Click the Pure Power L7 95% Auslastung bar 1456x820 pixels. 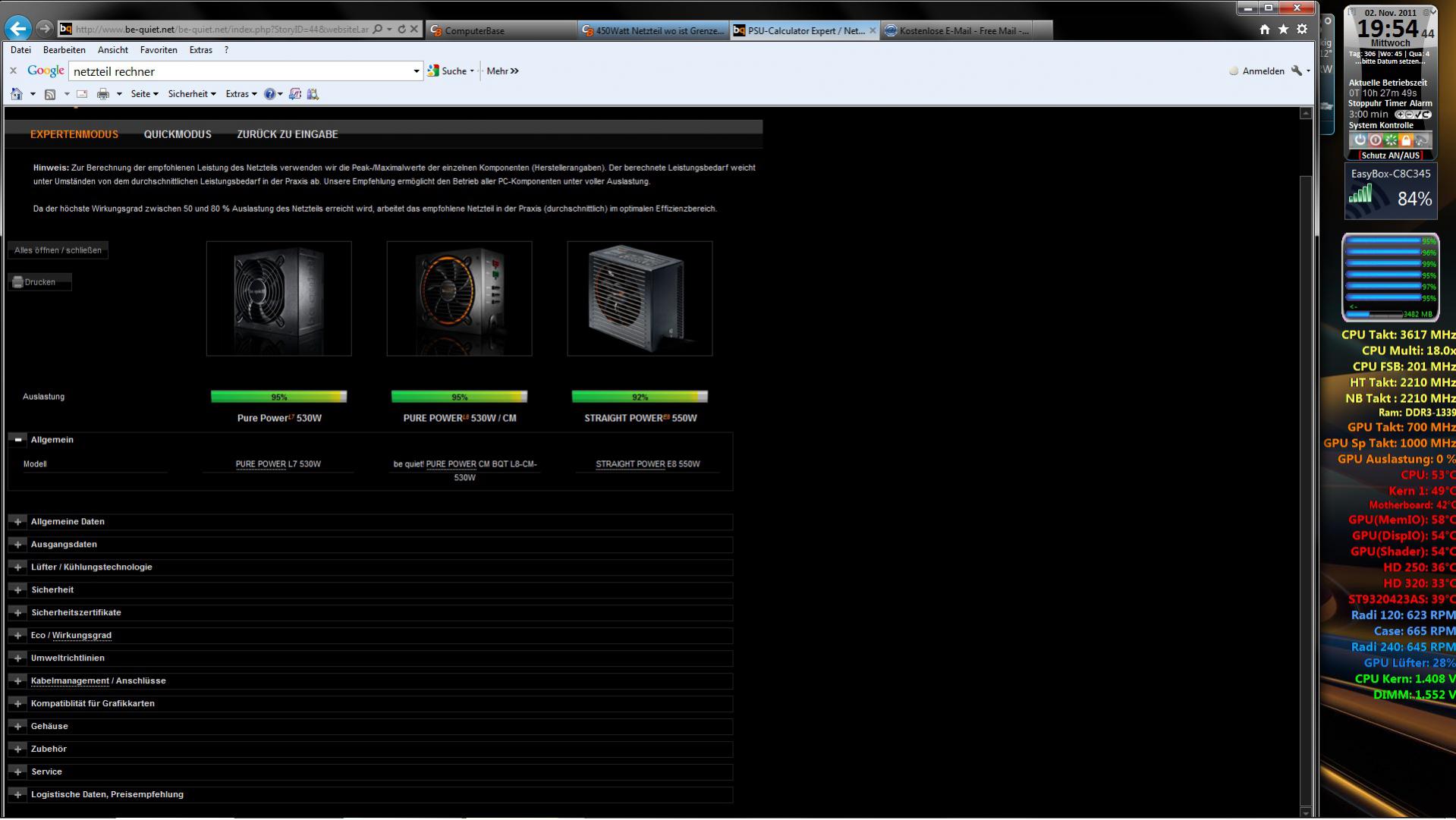coord(278,397)
